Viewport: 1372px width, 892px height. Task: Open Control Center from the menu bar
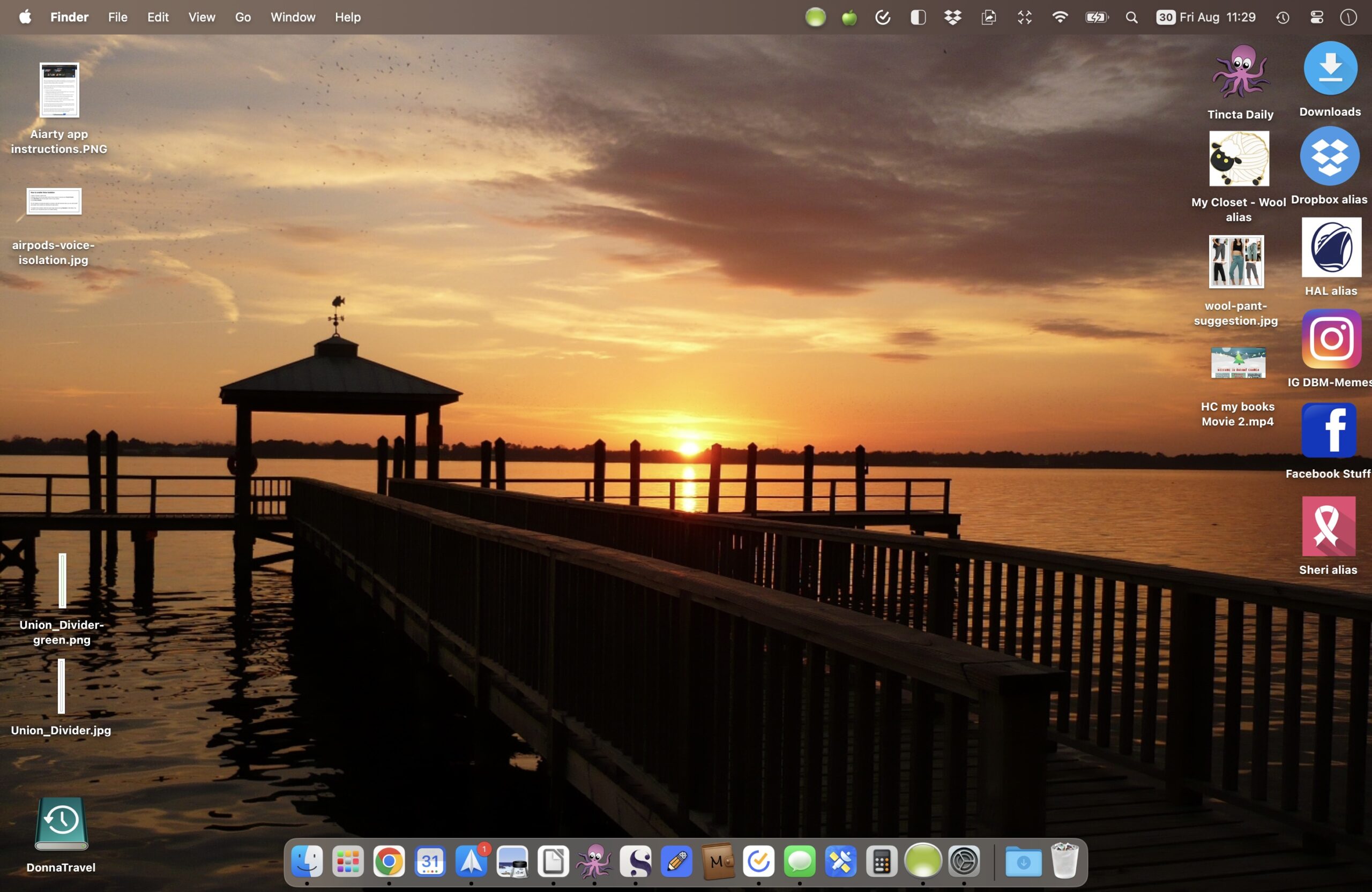[1316, 17]
